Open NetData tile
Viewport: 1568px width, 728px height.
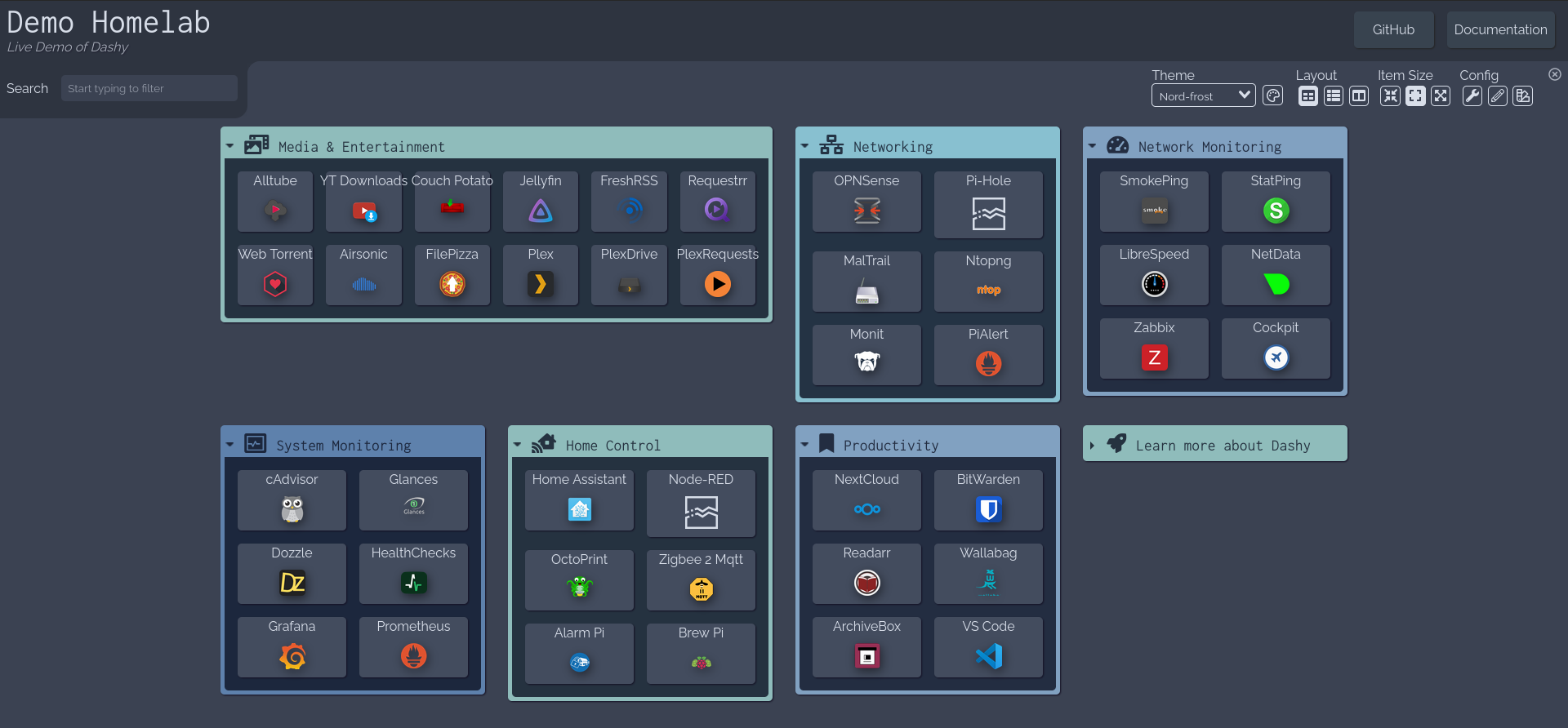tap(1276, 274)
